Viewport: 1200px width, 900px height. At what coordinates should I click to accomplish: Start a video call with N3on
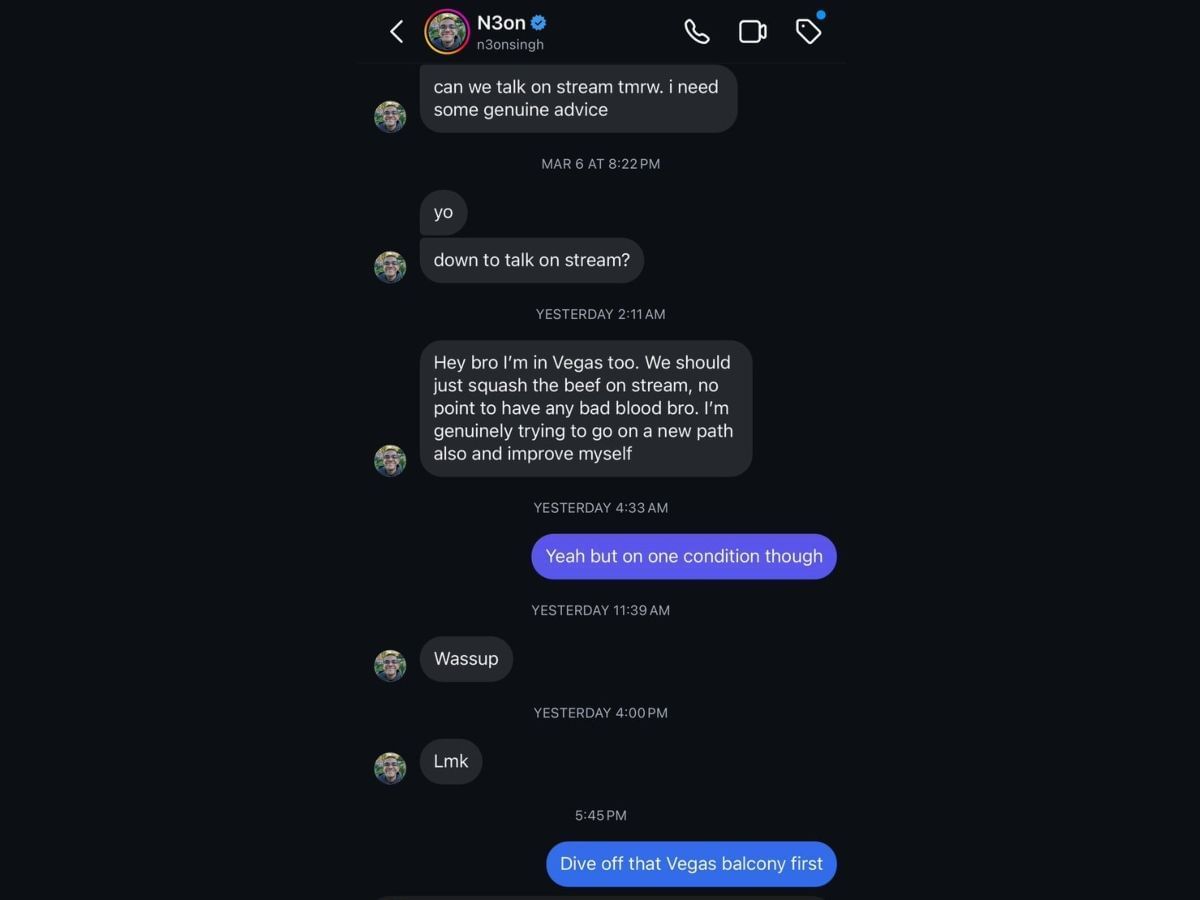(x=752, y=32)
